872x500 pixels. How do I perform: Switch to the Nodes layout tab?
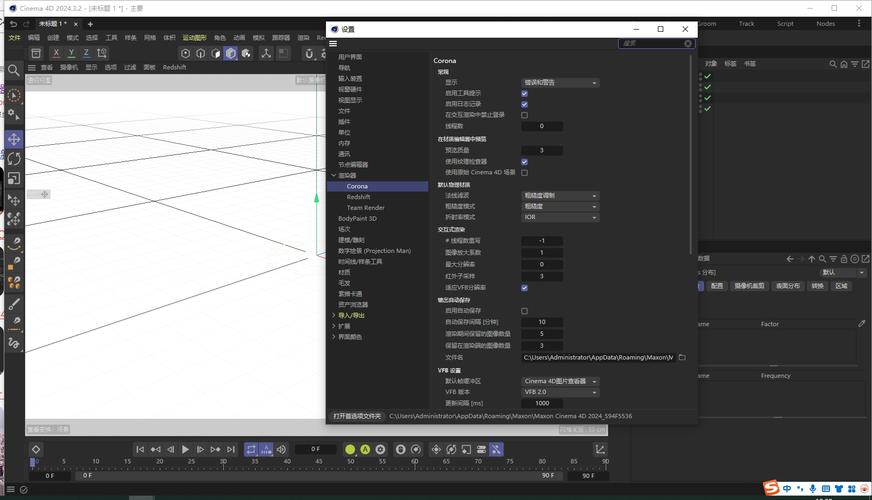[x=825, y=24]
